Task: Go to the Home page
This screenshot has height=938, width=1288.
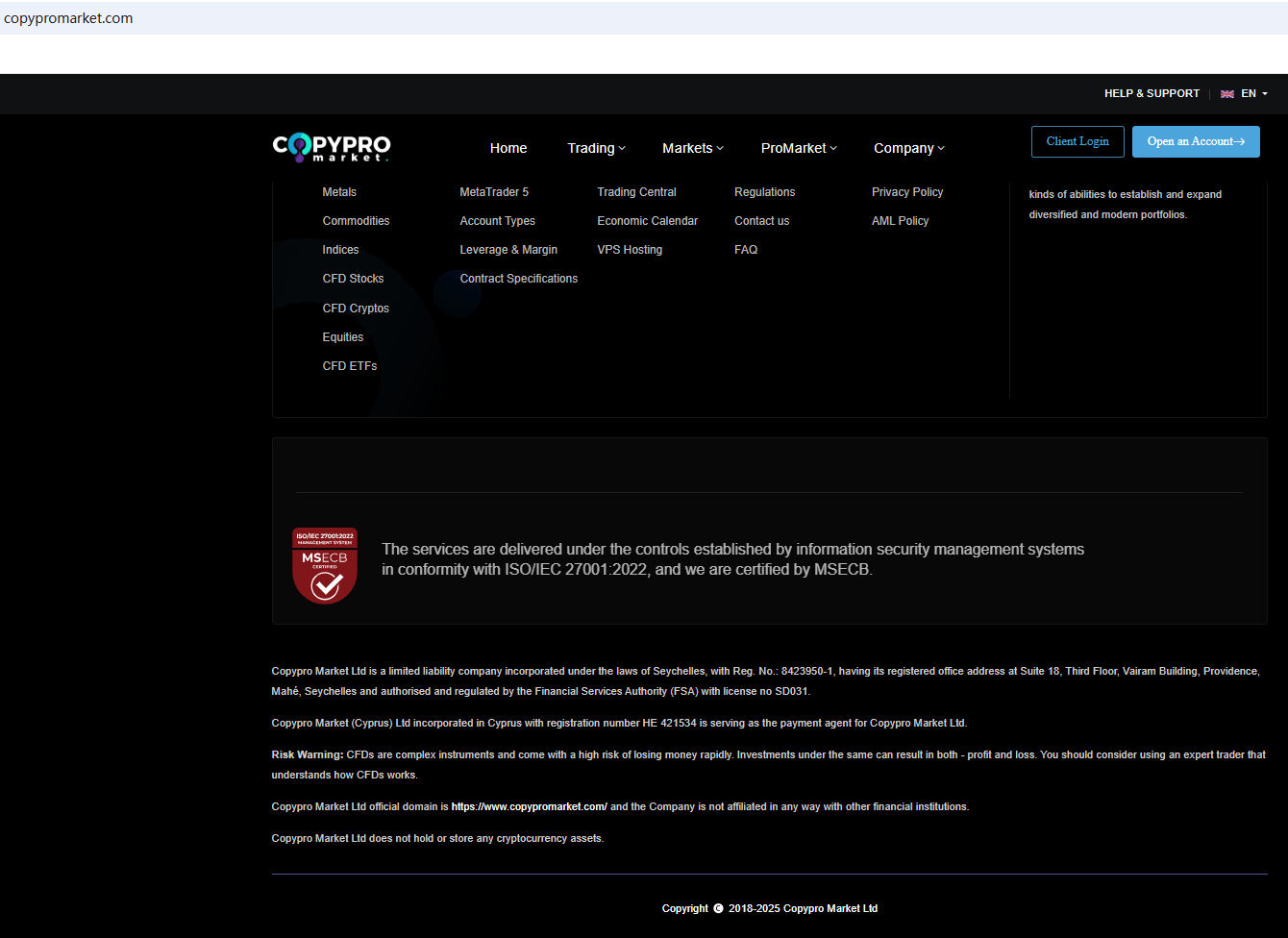Action: point(508,148)
